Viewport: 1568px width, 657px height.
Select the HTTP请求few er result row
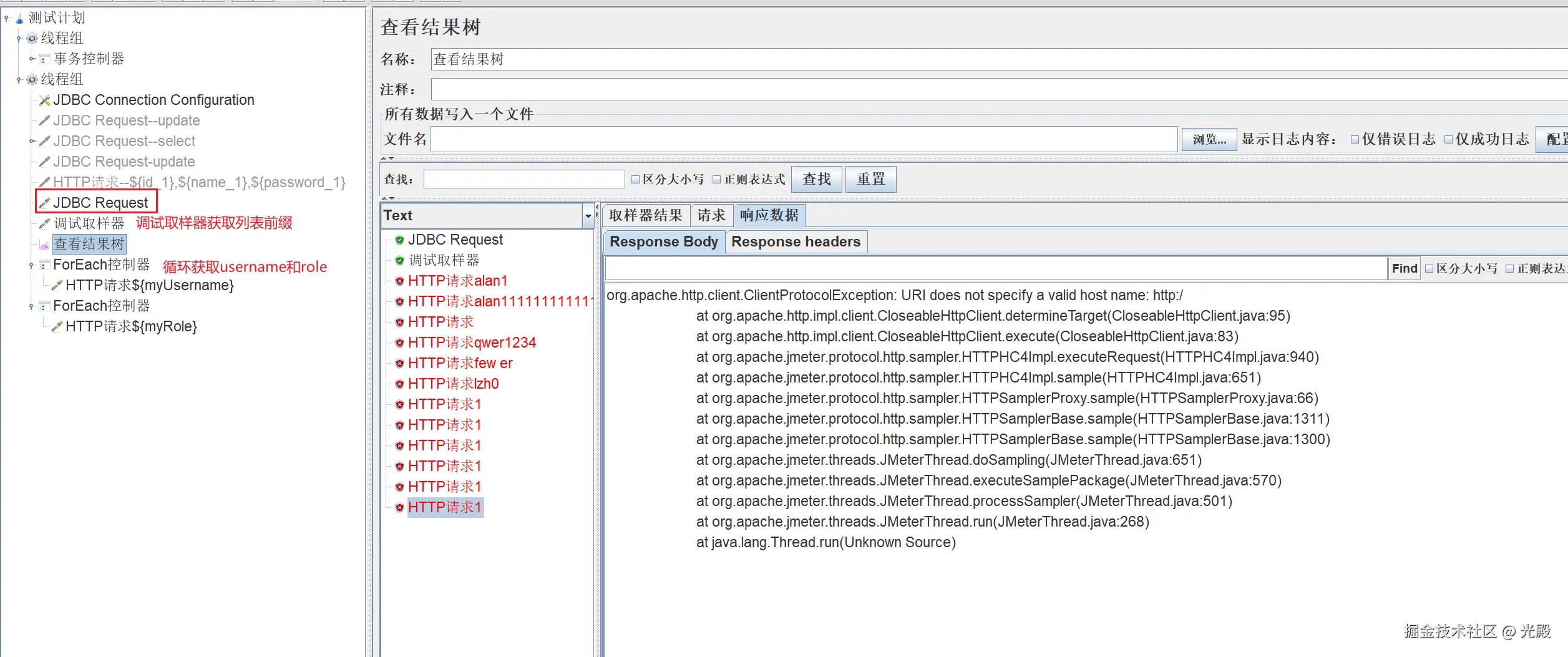point(460,364)
